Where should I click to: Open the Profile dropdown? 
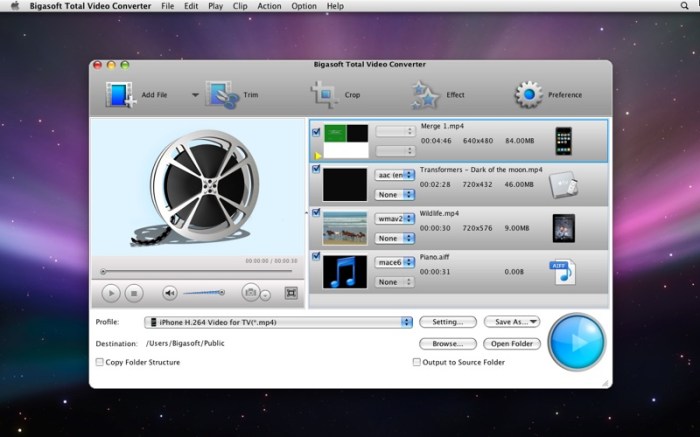[x=279, y=322]
